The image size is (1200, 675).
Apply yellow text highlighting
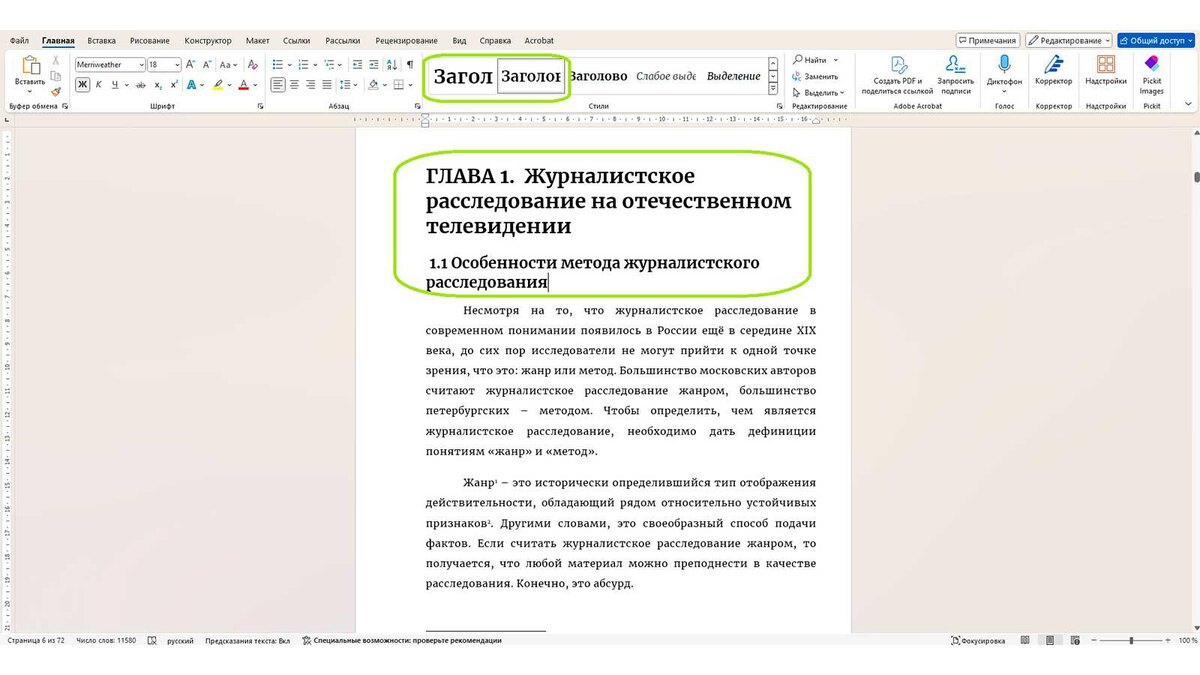(x=218, y=84)
